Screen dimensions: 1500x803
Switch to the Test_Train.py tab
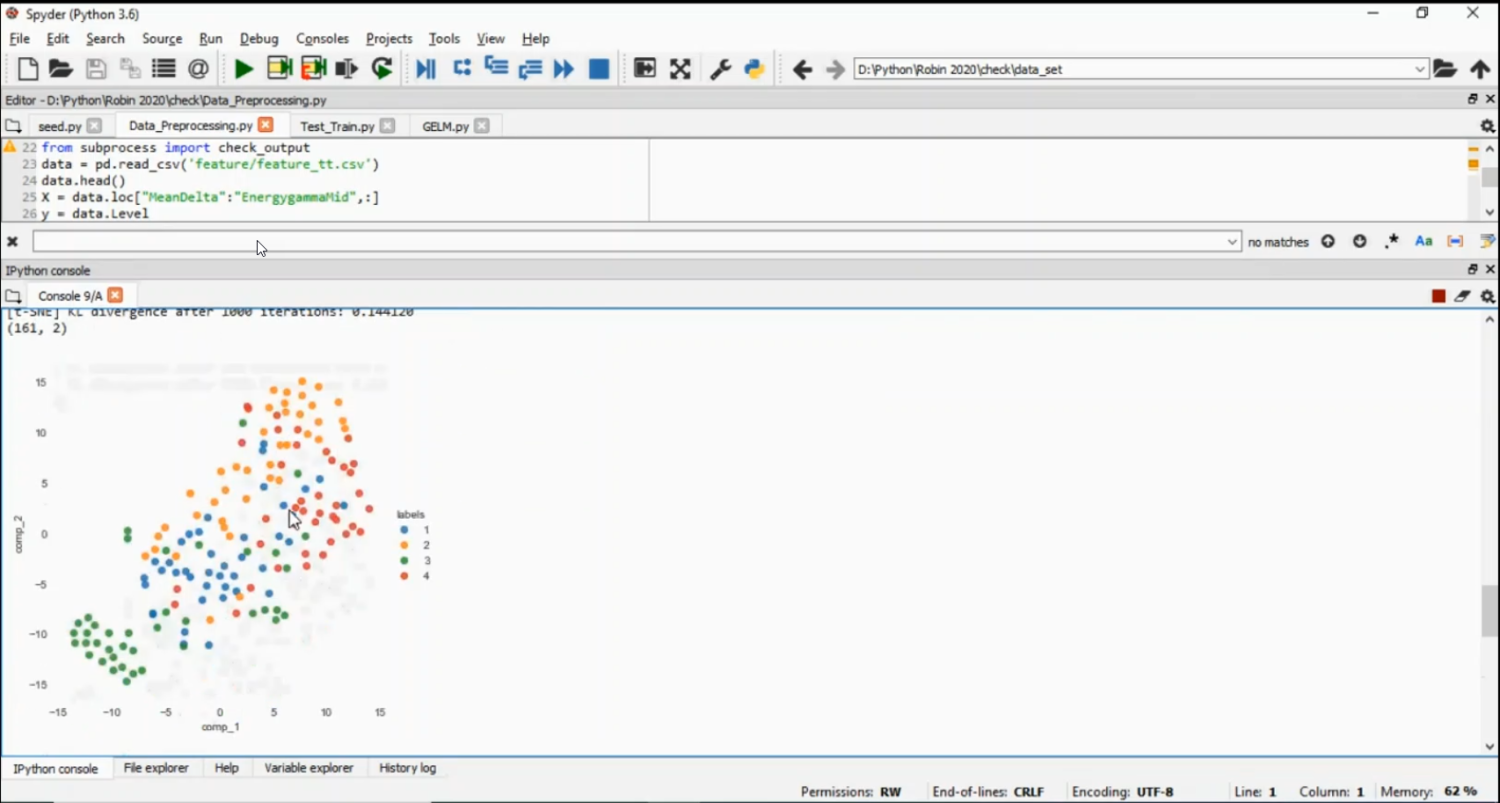point(337,126)
